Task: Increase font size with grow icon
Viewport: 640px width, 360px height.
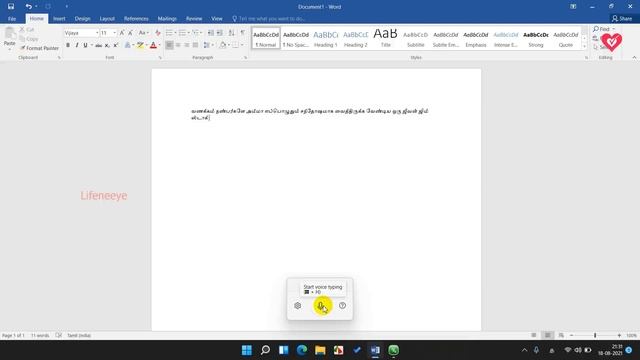Action: click(122, 33)
